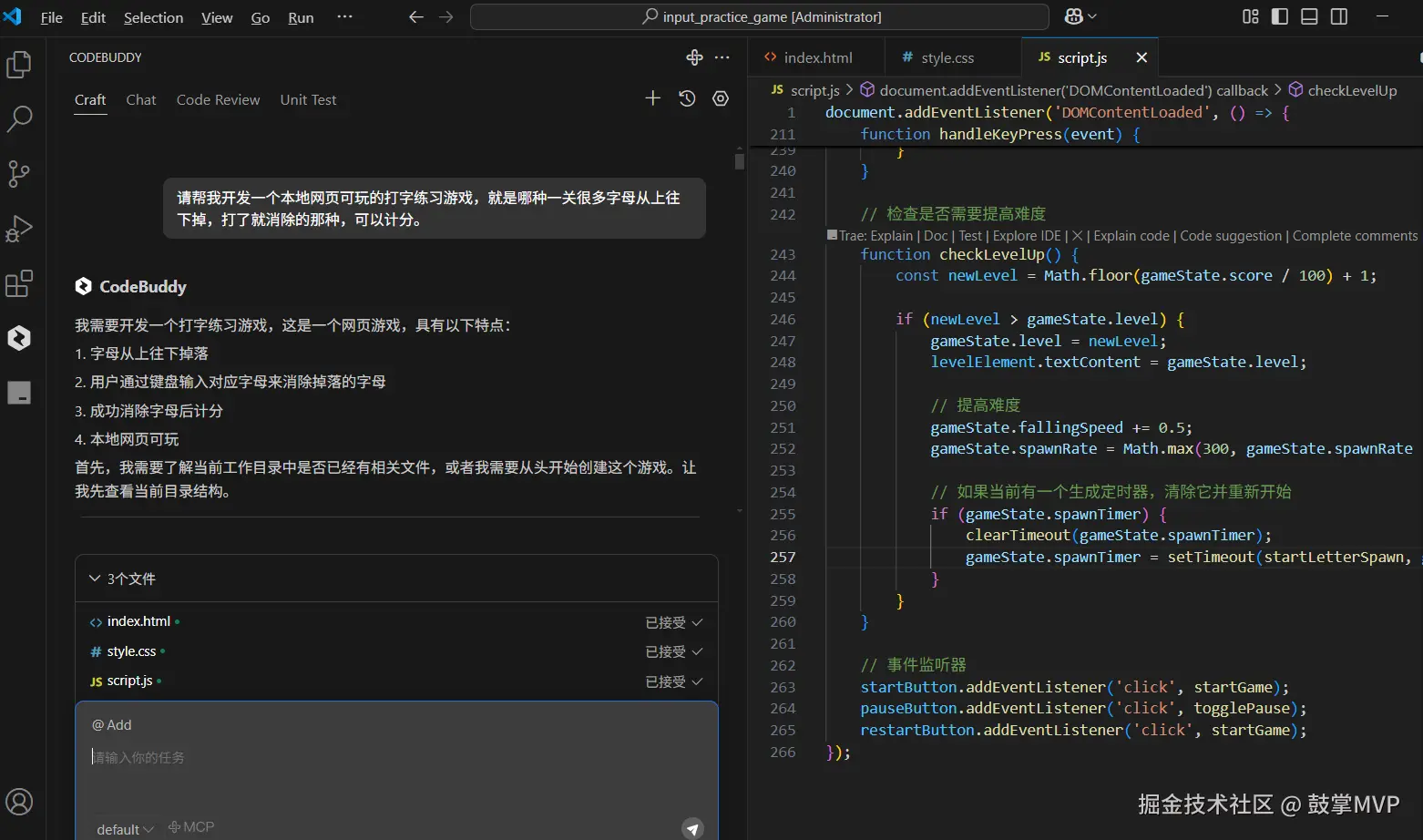The width and height of the screenshot is (1423, 840).
Task: Toggle the primary side bar layout
Action: tap(1280, 16)
